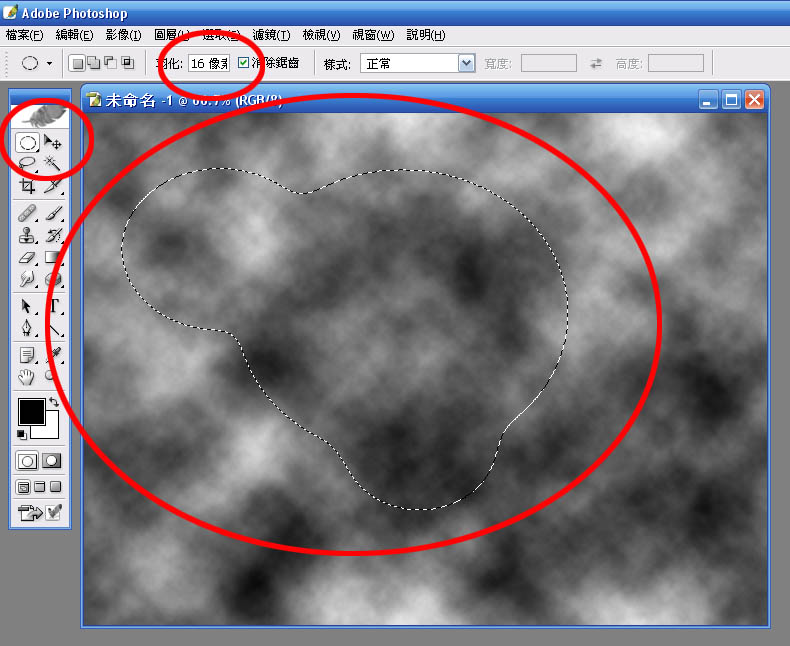Choose the Add to Selection mode button
Viewport: 790px width, 646px height.
point(93,63)
